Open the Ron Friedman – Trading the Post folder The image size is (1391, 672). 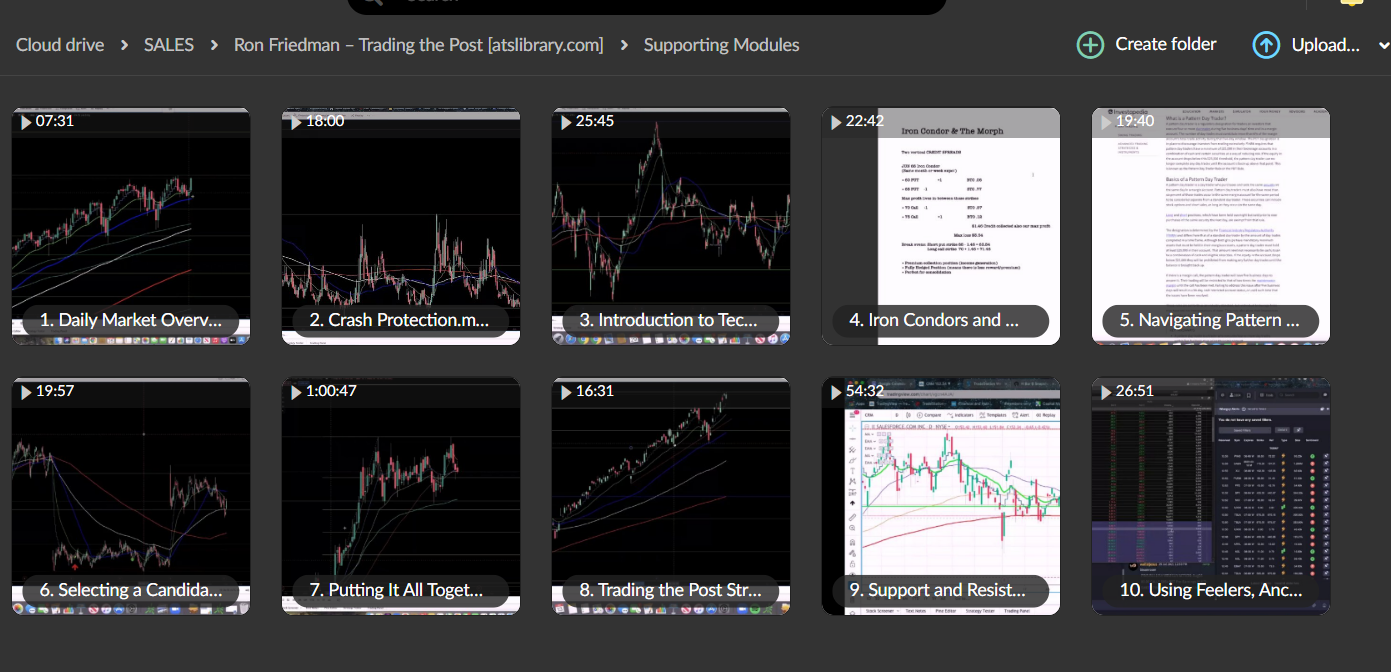(418, 44)
